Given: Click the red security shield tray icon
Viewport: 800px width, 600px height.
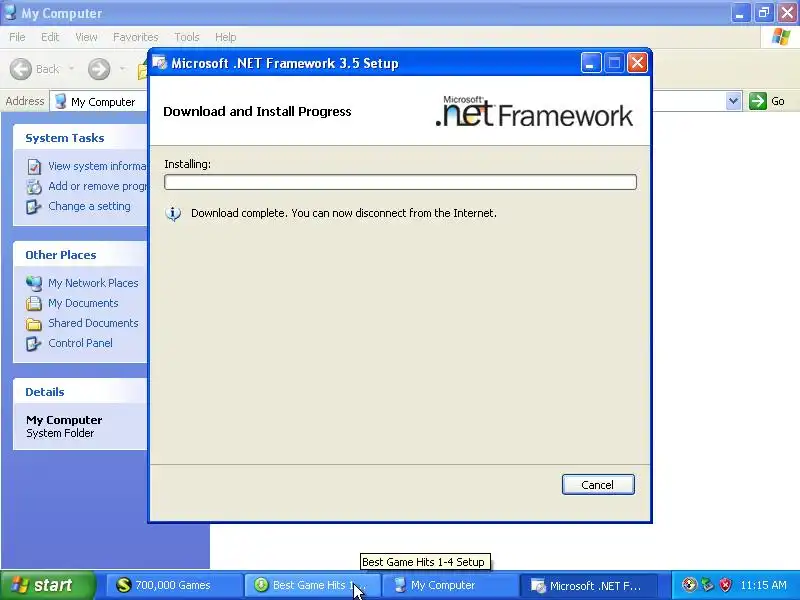Looking at the screenshot, I should 726,585.
